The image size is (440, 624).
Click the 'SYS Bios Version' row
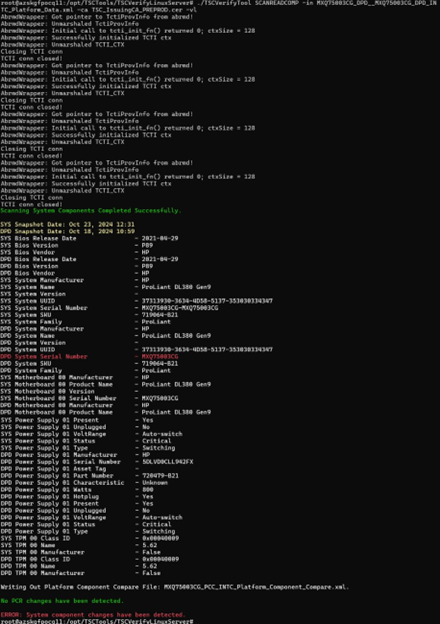(x=77, y=245)
